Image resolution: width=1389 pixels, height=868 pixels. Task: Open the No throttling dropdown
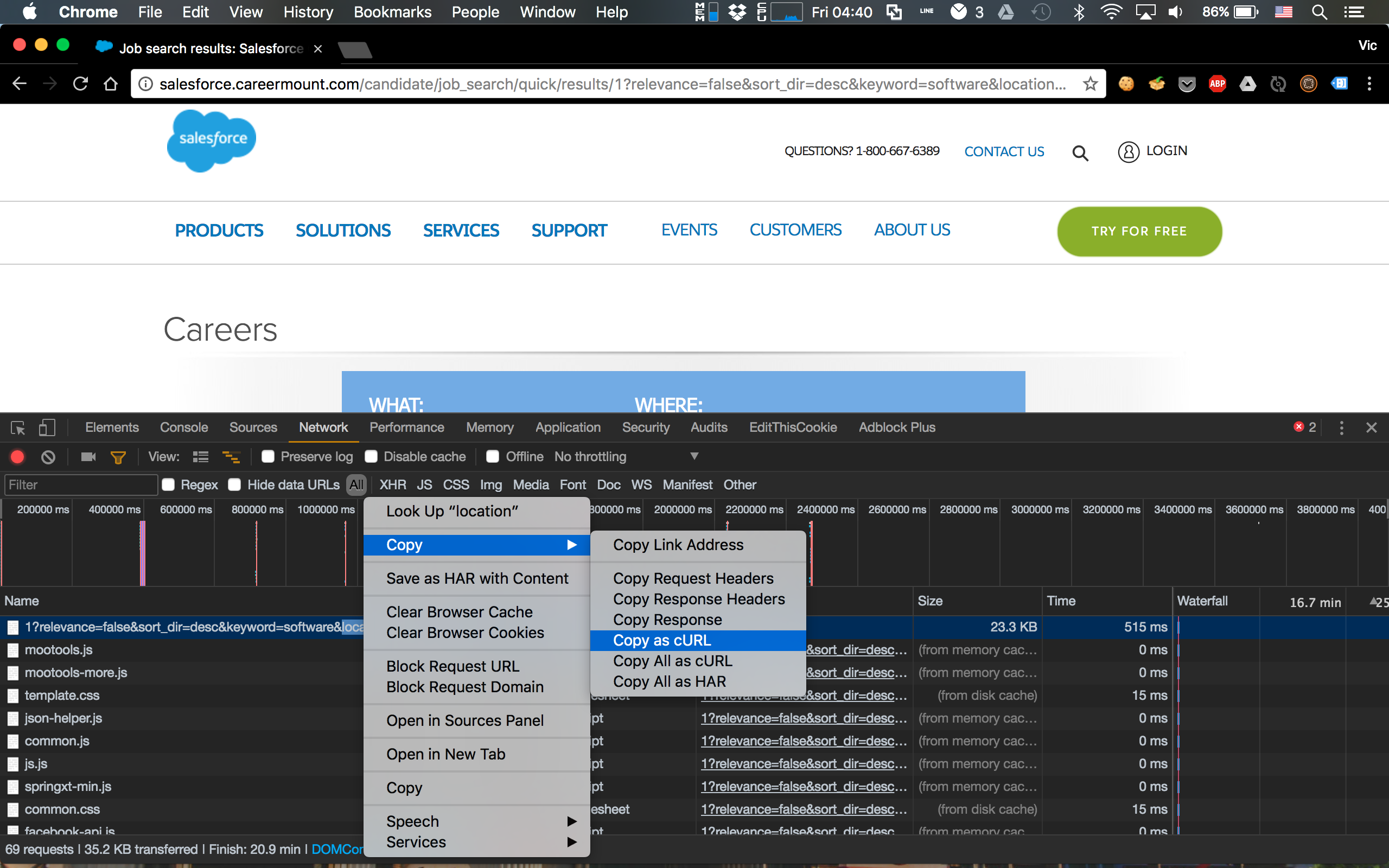point(626,456)
